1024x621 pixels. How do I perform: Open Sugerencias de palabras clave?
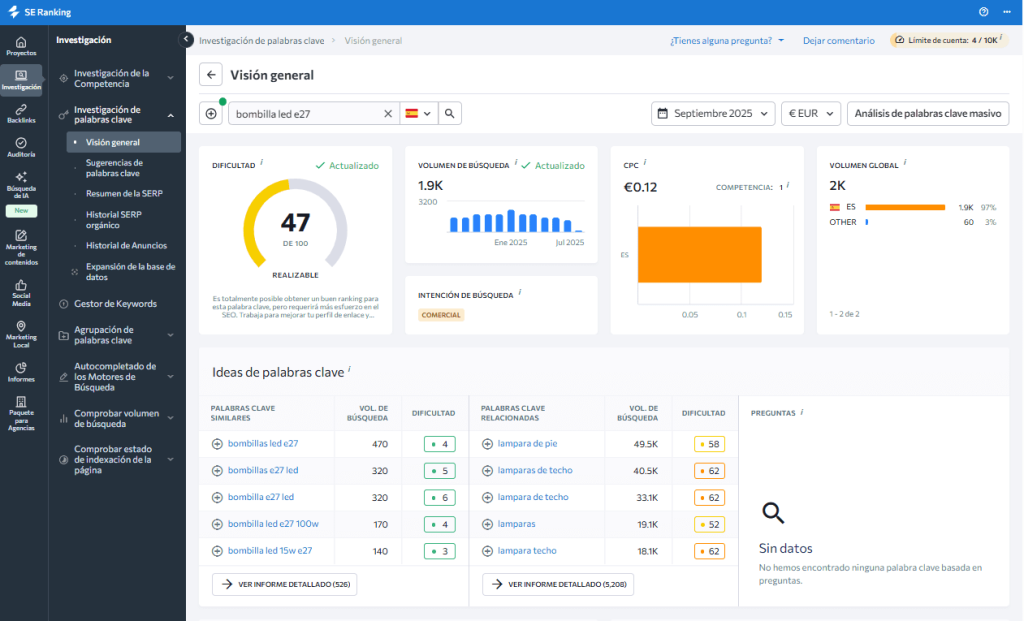click(114, 168)
